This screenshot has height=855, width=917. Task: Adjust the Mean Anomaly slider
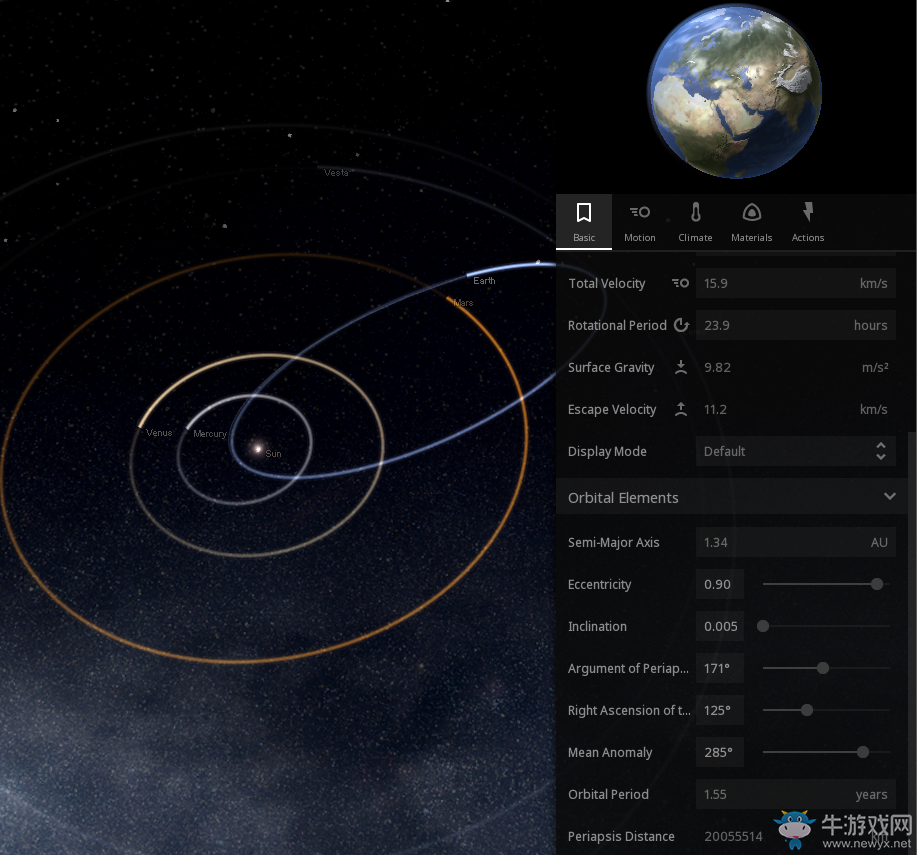click(x=862, y=752)
